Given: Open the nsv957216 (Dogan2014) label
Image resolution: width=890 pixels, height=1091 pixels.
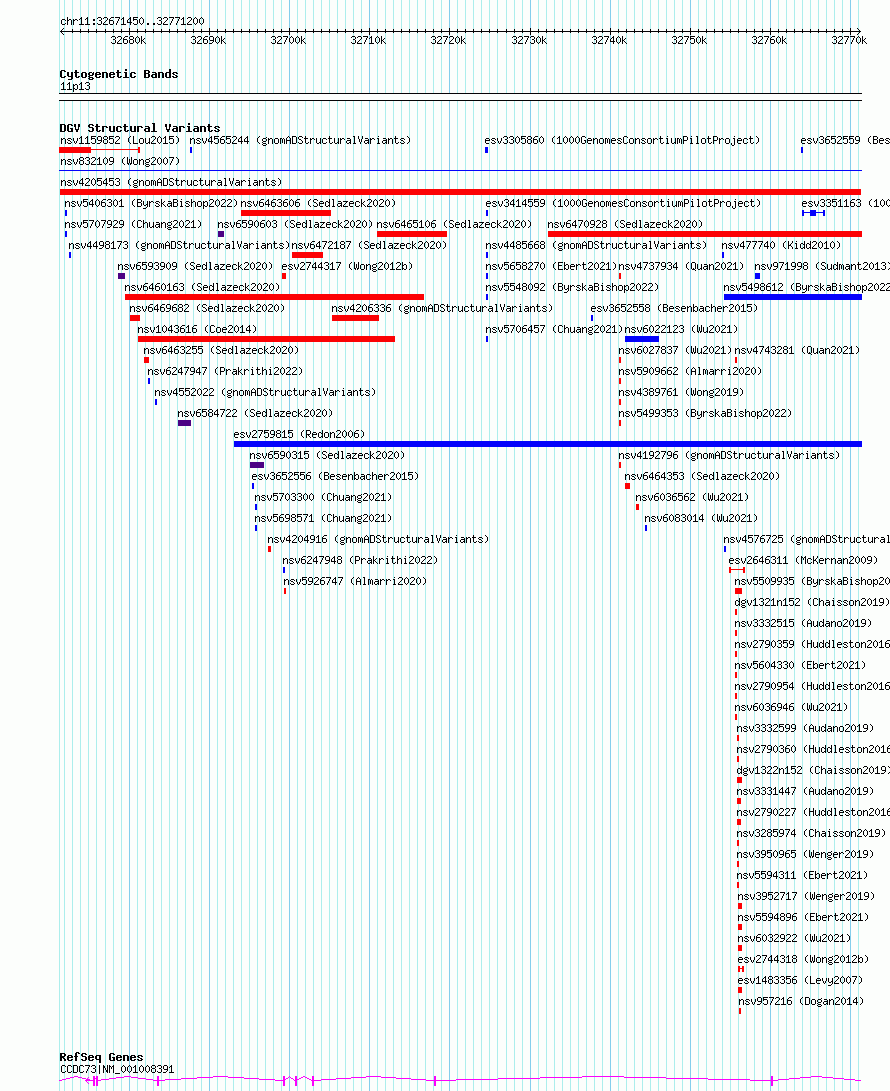Looking at the screenshot, I should (x=801, y=1001).
